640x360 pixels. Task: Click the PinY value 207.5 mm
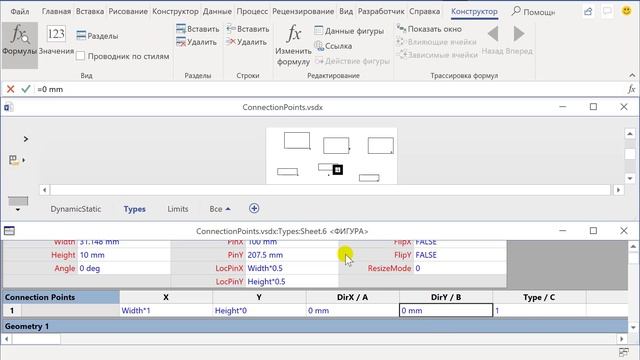292,255
